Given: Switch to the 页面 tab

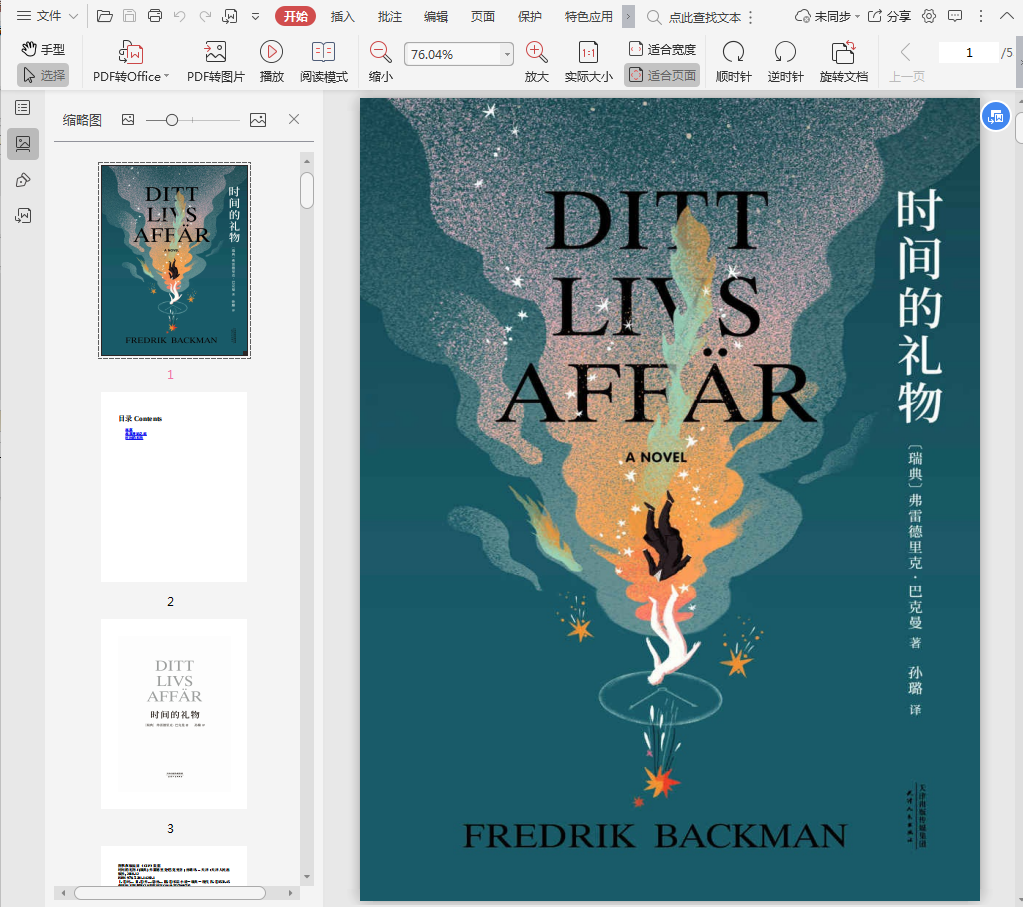Looking at the screenshot, I should coord(483,16).
